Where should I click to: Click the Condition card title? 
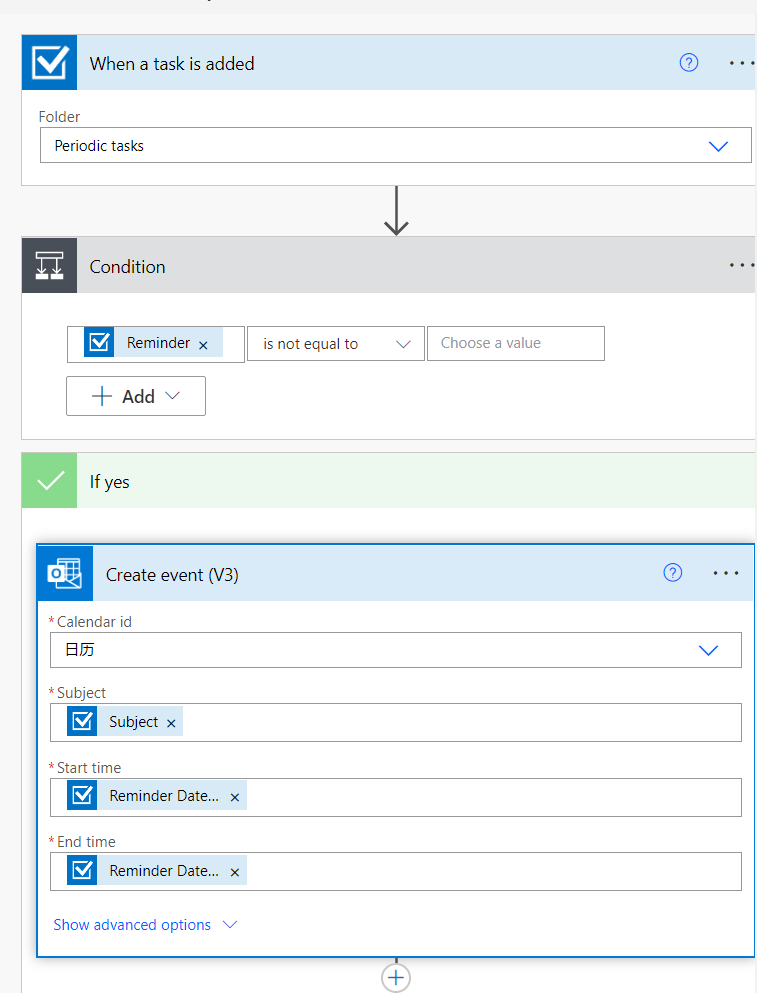(x=127, y=267)
